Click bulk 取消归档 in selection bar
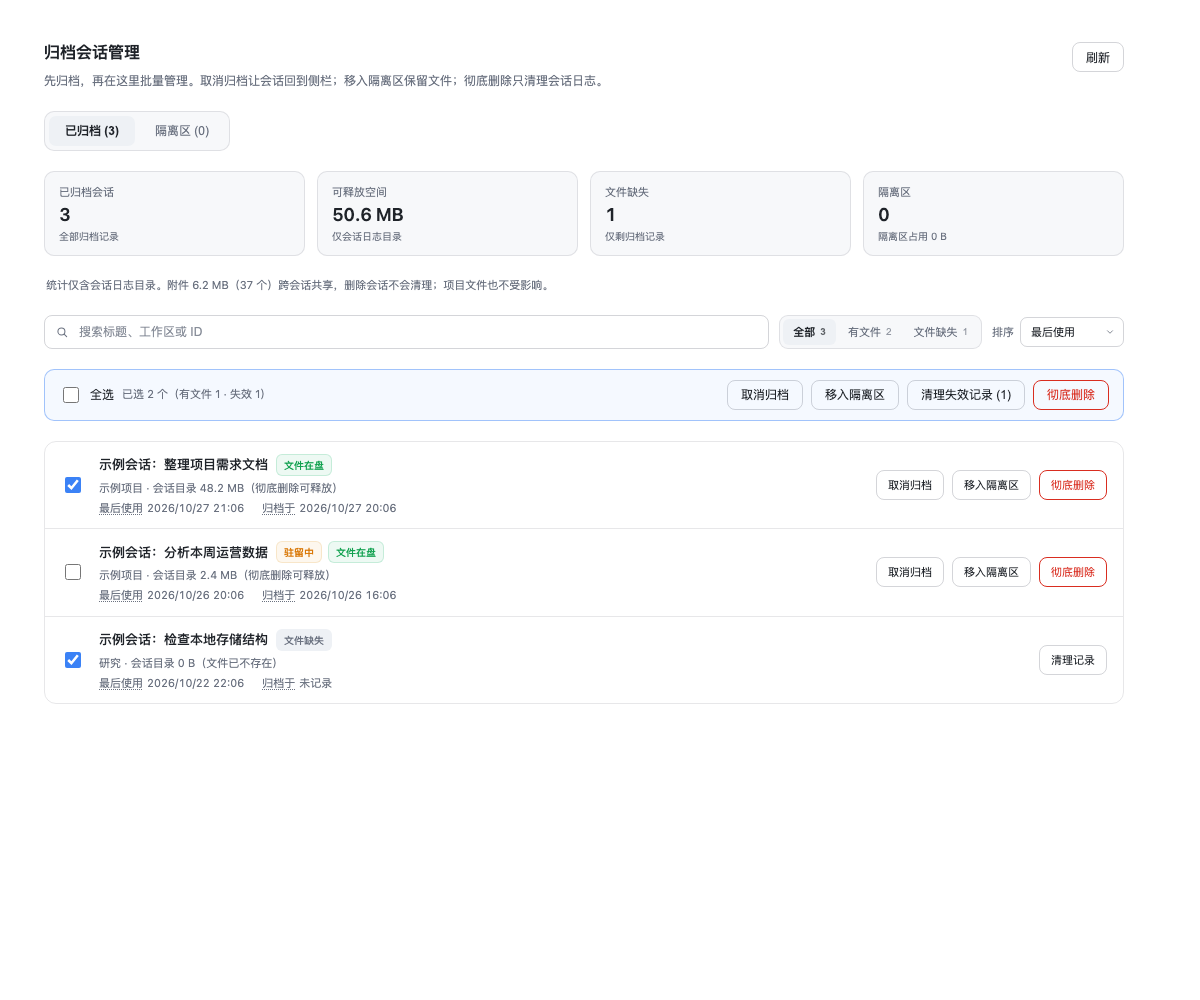Screen dimensions: 1200x1000 (765, 395)
